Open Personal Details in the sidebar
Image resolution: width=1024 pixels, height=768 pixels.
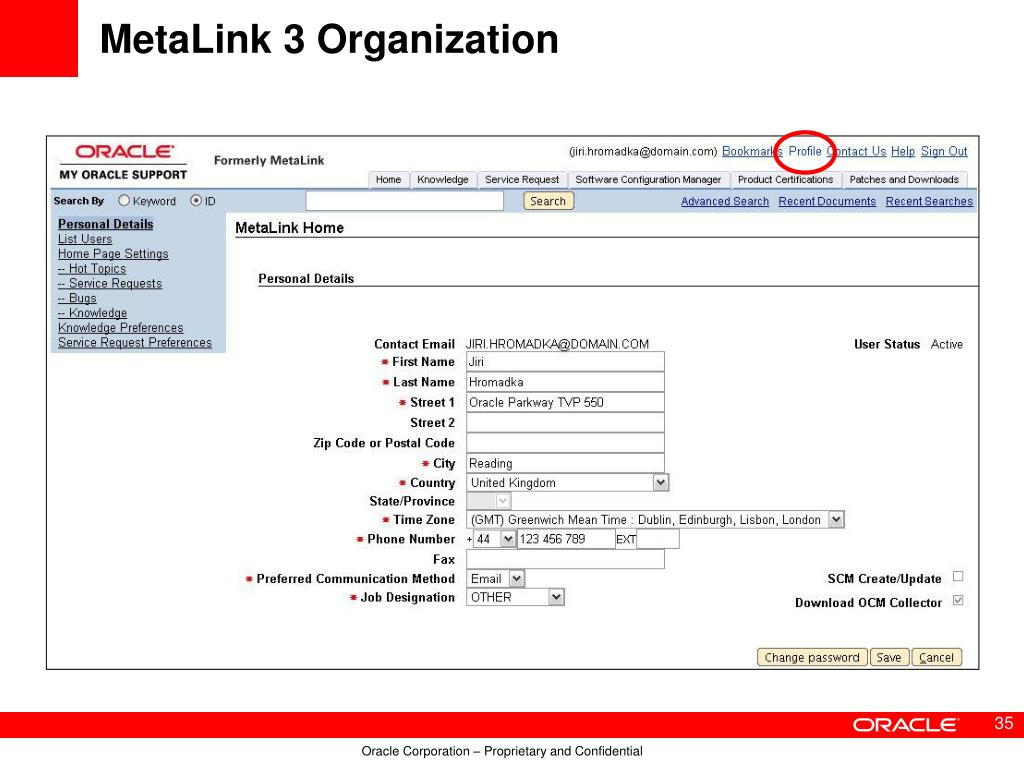[106, 224]
